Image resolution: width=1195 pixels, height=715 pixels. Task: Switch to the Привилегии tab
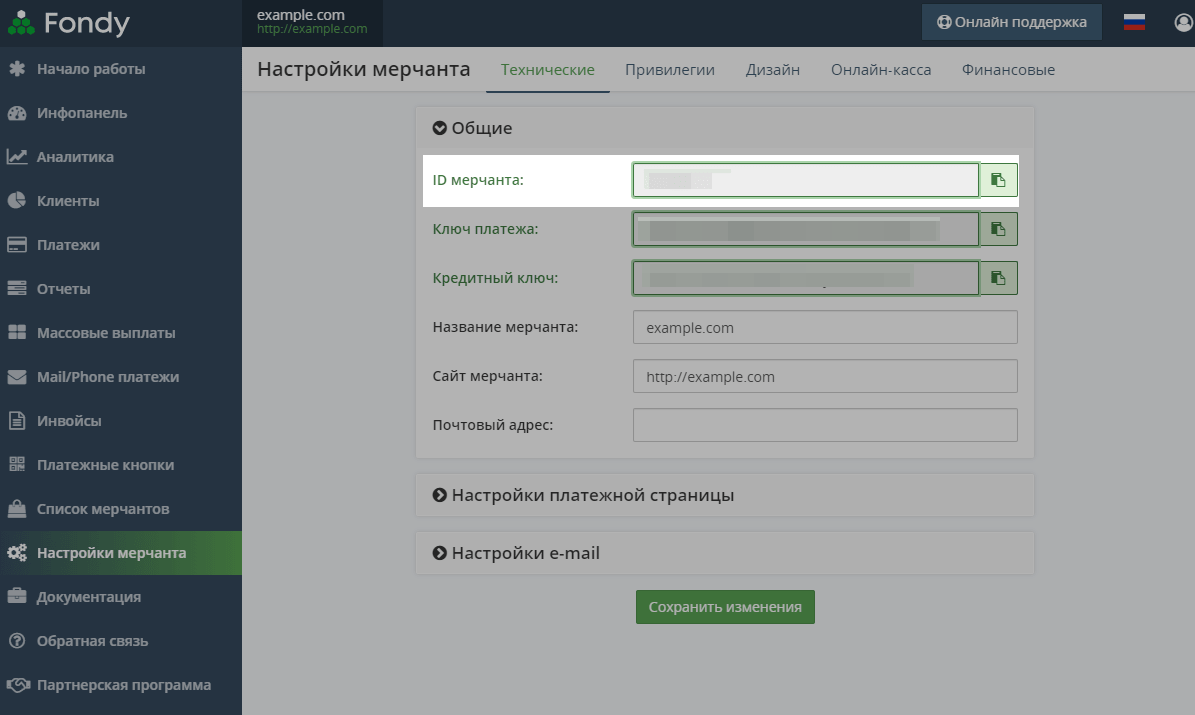click(670, 70)
